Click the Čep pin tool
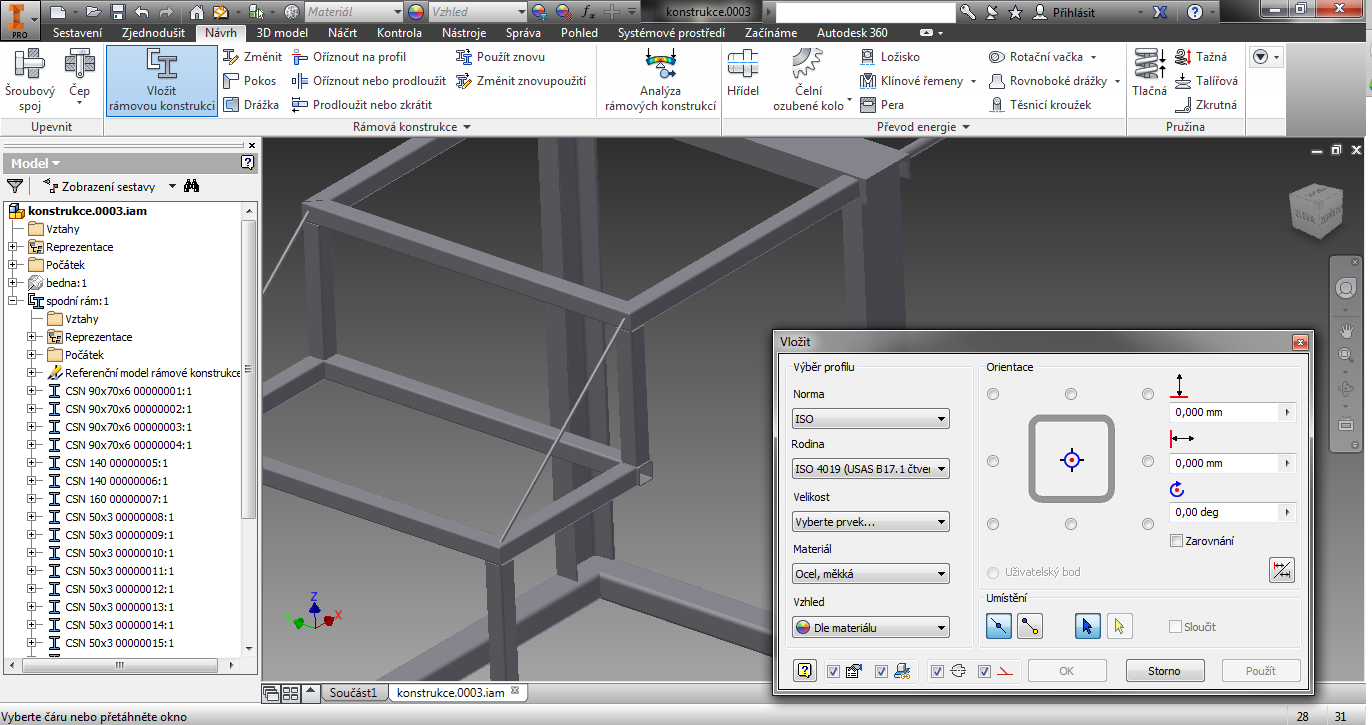This screenshot has width=1372, height=725. click(79, 75)
